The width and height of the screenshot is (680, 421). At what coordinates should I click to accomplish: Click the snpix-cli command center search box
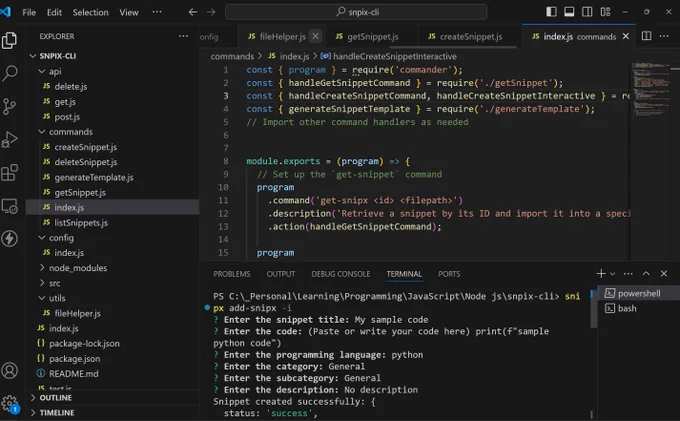(356, 12)
